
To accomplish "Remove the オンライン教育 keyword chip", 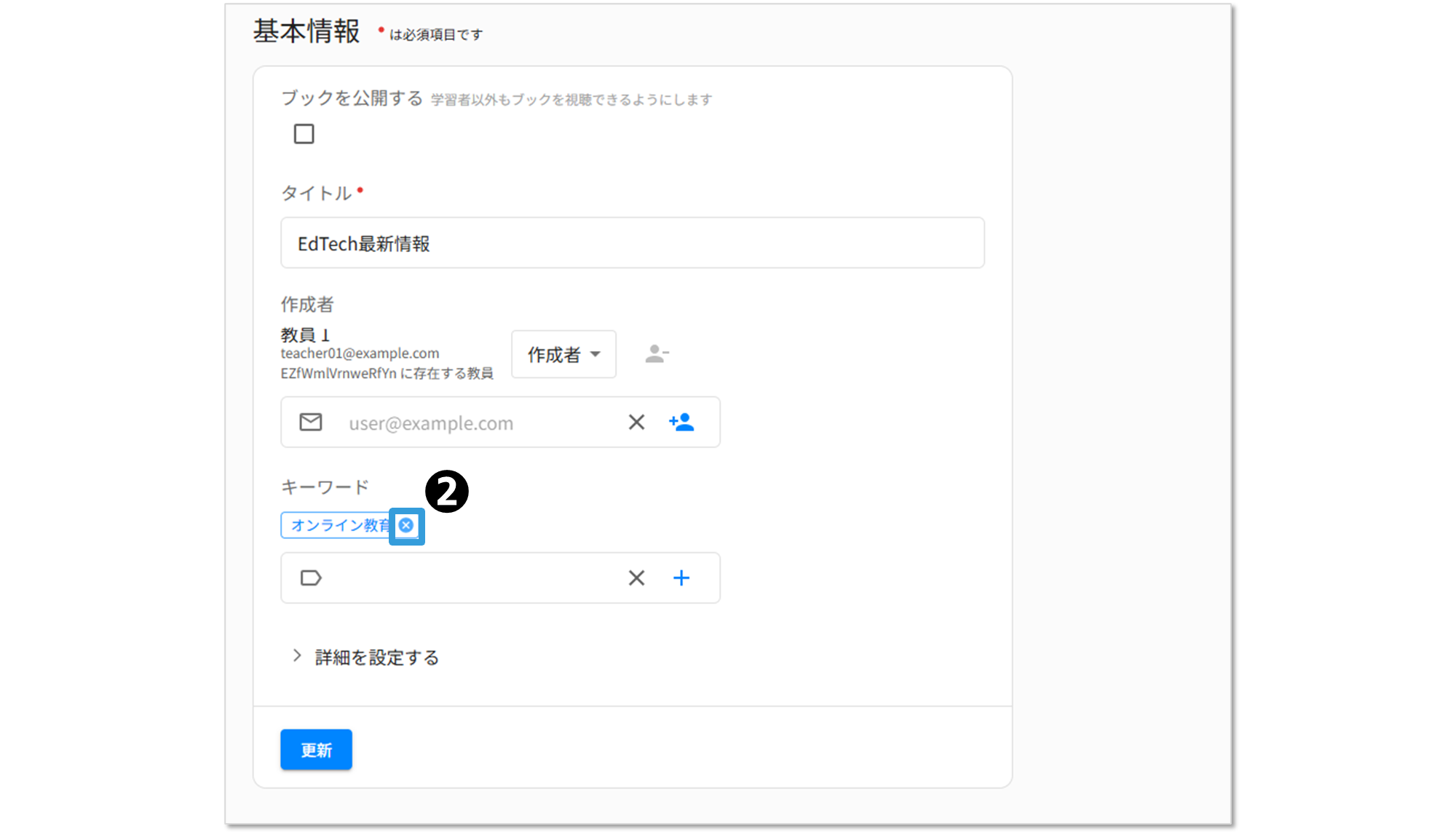I will pyautogui.click(x=406, y=525).
